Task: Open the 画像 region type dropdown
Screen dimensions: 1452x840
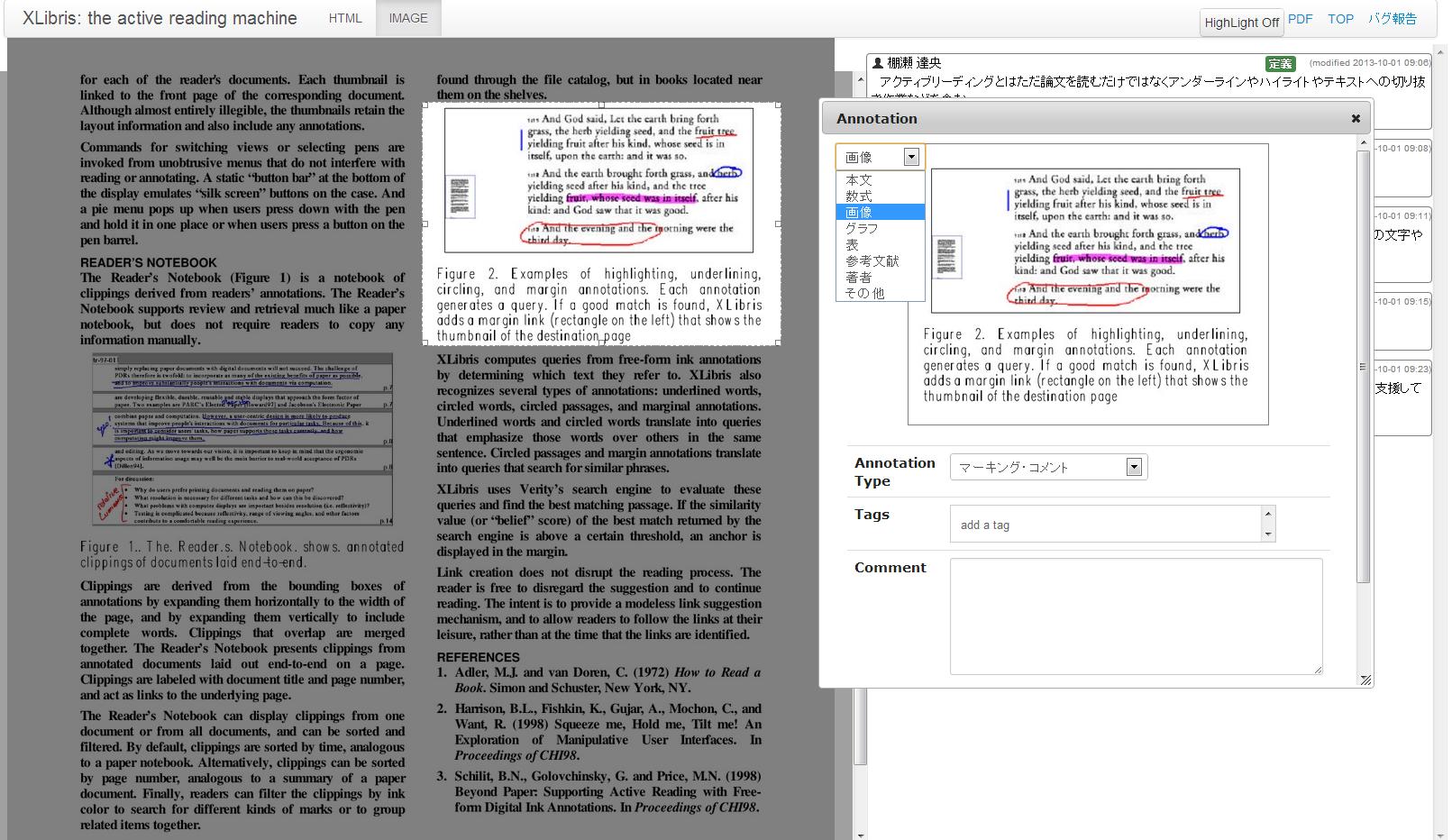Action: (x=880, y=157)
